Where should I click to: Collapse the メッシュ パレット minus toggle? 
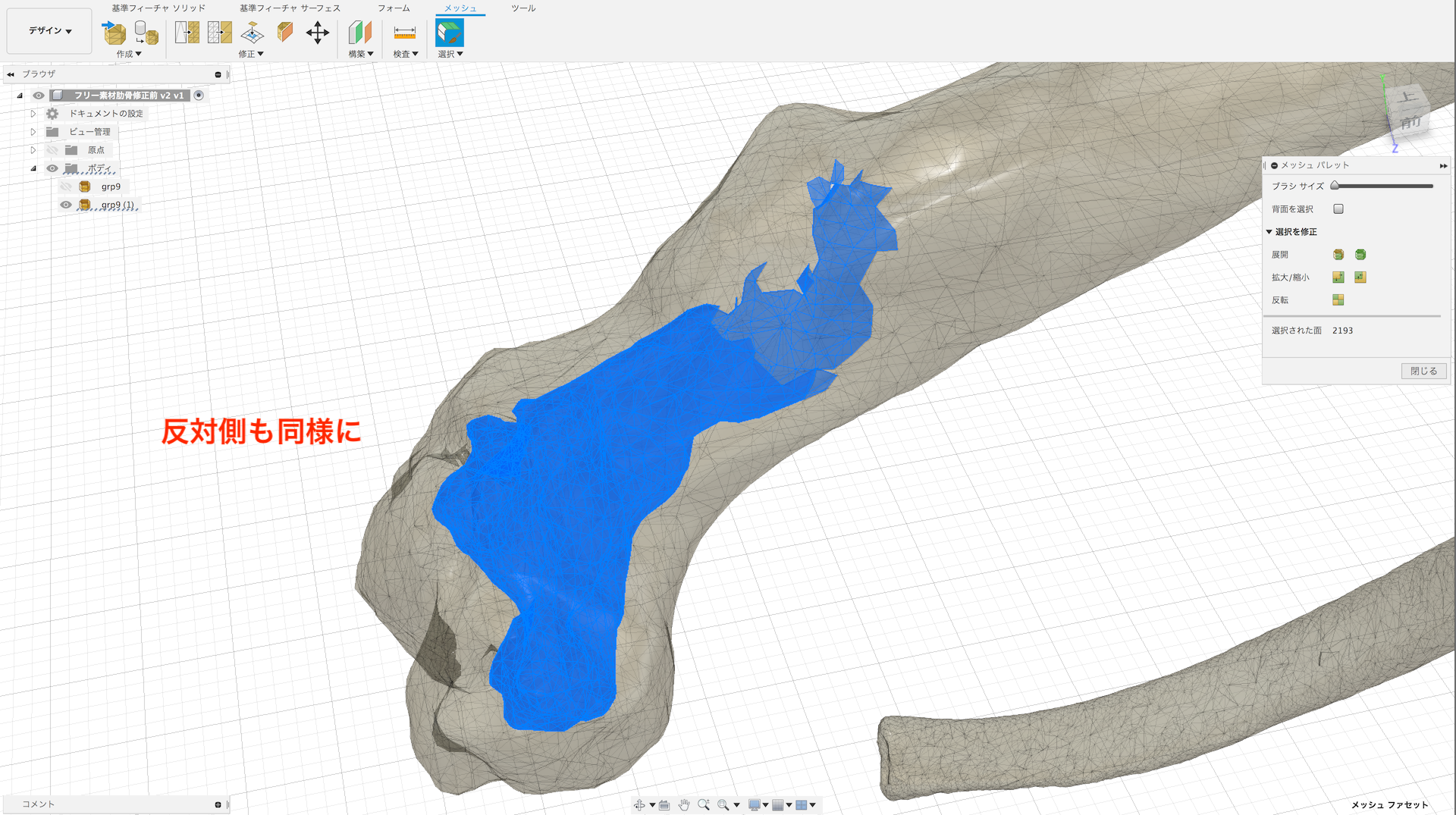1275,165
